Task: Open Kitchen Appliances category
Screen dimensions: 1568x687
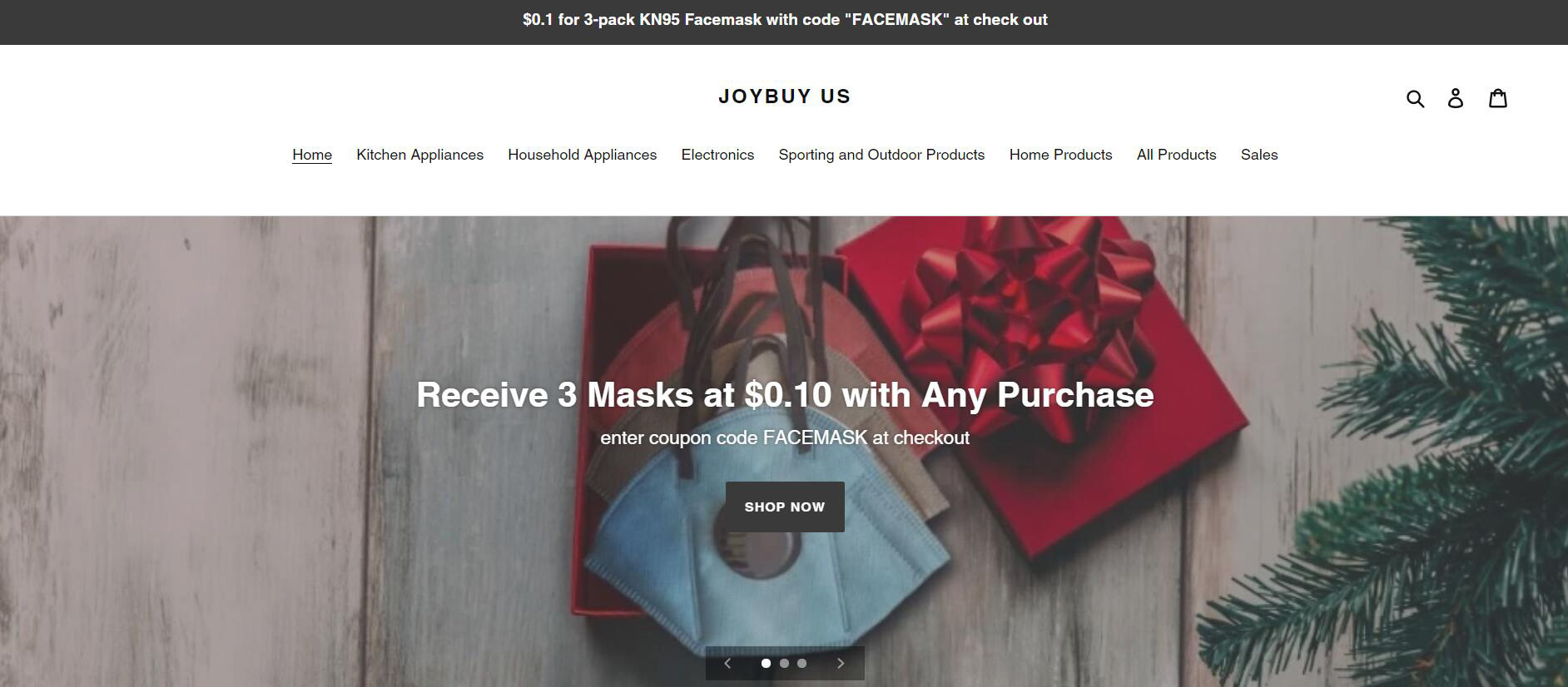Action: point(419,155)
